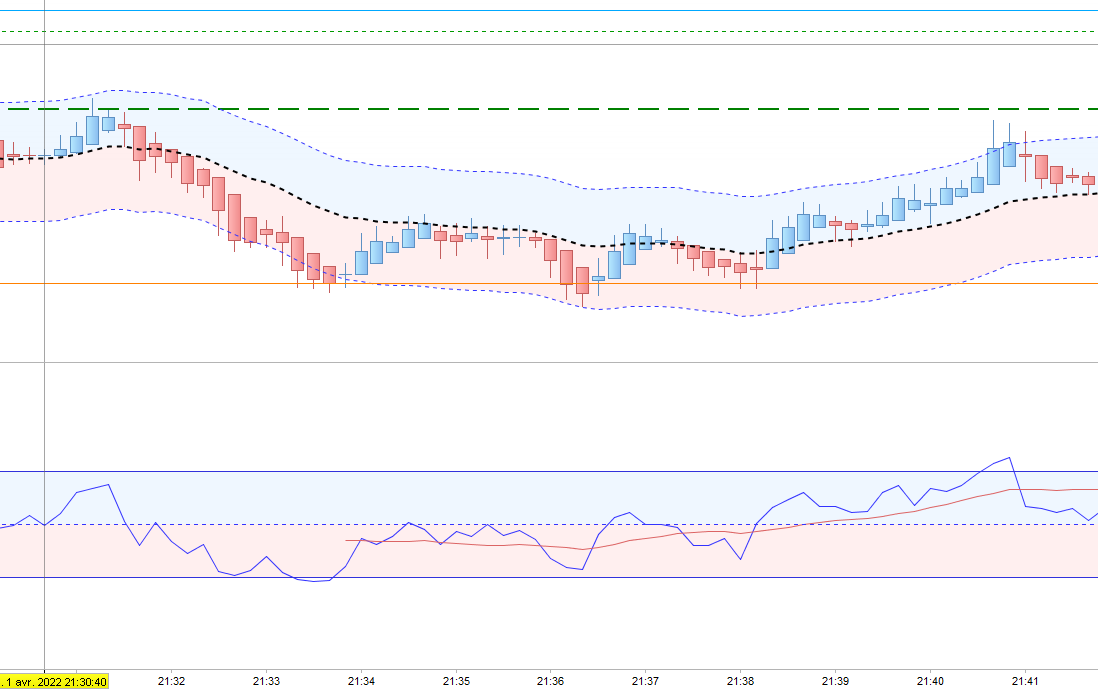Click the 21:38 time axis label
Screen dimensions: 1098x689
tap(740, 681)
